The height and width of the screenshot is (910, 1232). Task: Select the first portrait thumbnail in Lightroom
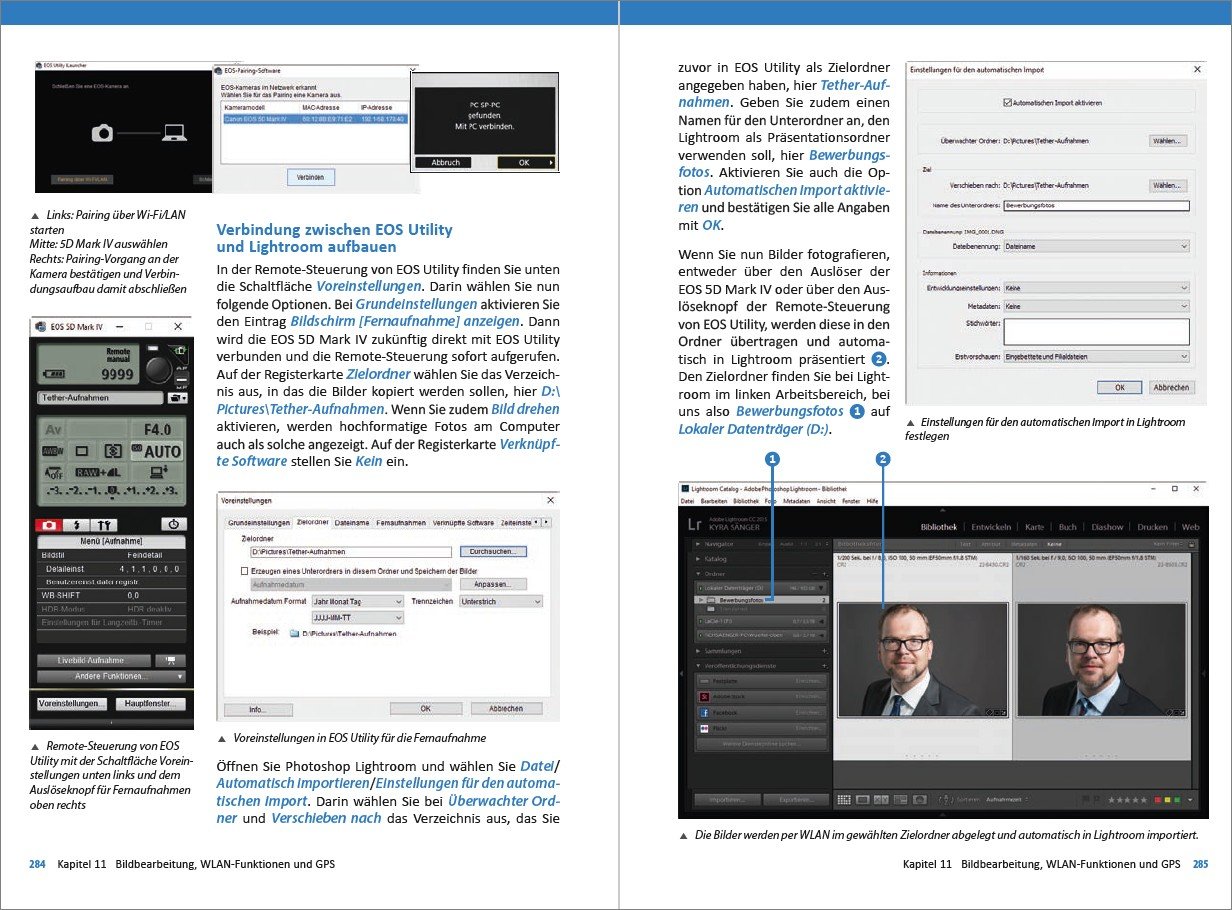click(923, 660)
